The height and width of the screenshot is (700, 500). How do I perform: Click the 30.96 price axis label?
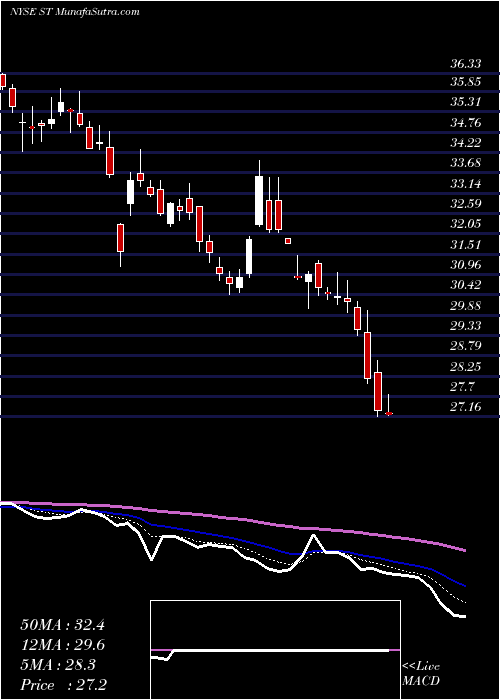(466, 265)
